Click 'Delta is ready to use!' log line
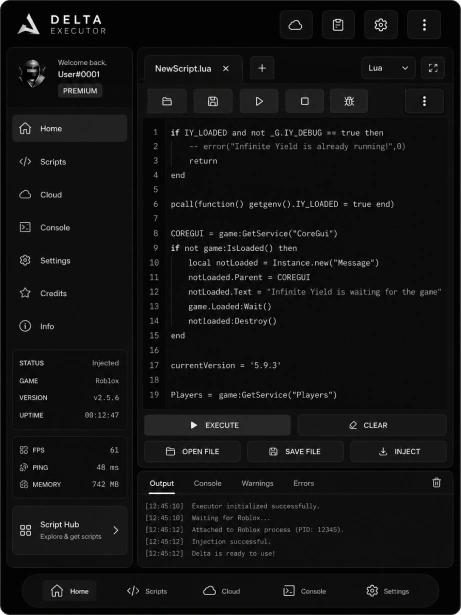This screenshot has height=615, width=461. 233,553
